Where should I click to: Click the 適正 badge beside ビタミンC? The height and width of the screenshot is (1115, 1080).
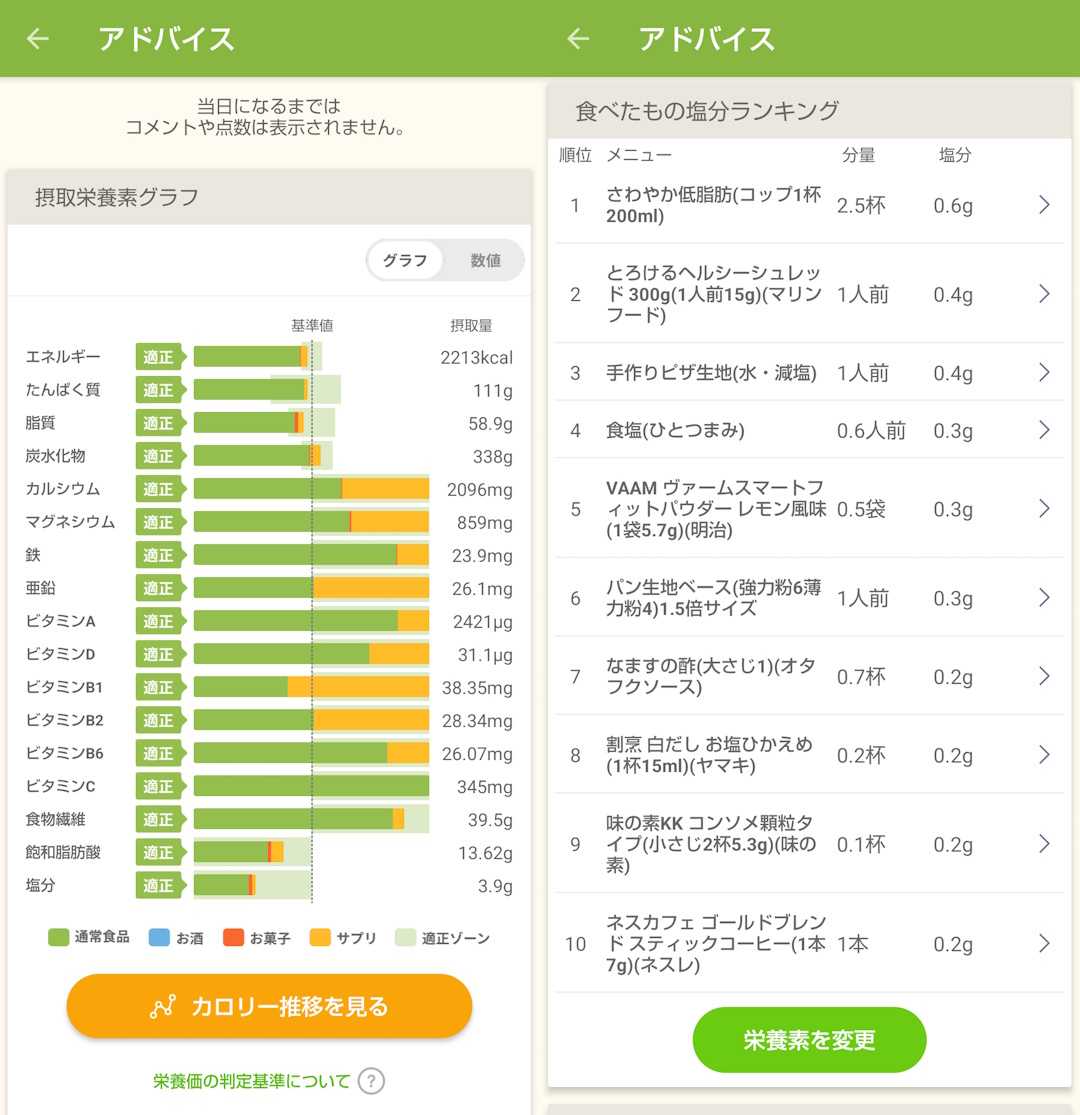pos(158,786)
